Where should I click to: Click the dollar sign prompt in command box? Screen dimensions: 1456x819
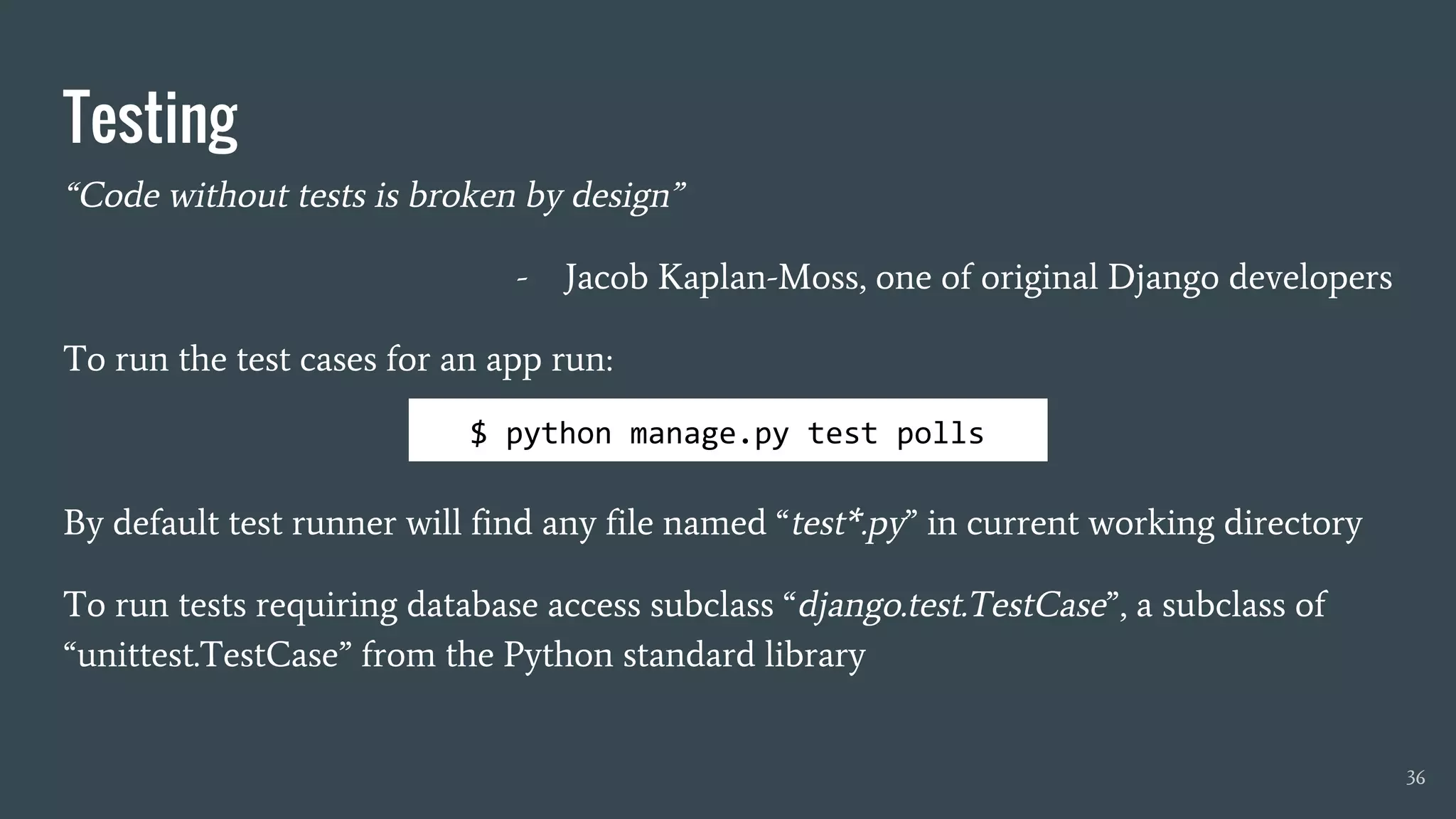478,433
